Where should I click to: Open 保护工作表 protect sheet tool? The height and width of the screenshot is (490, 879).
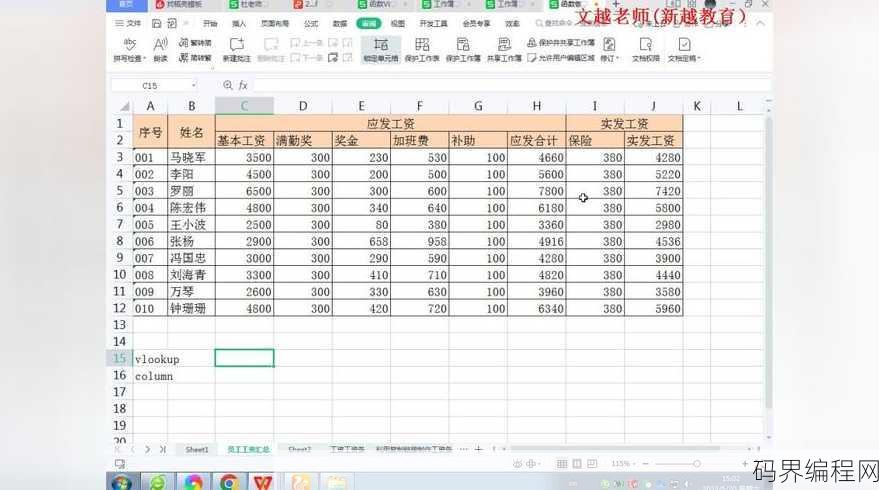pyautogui.click(x=422, y=49)
